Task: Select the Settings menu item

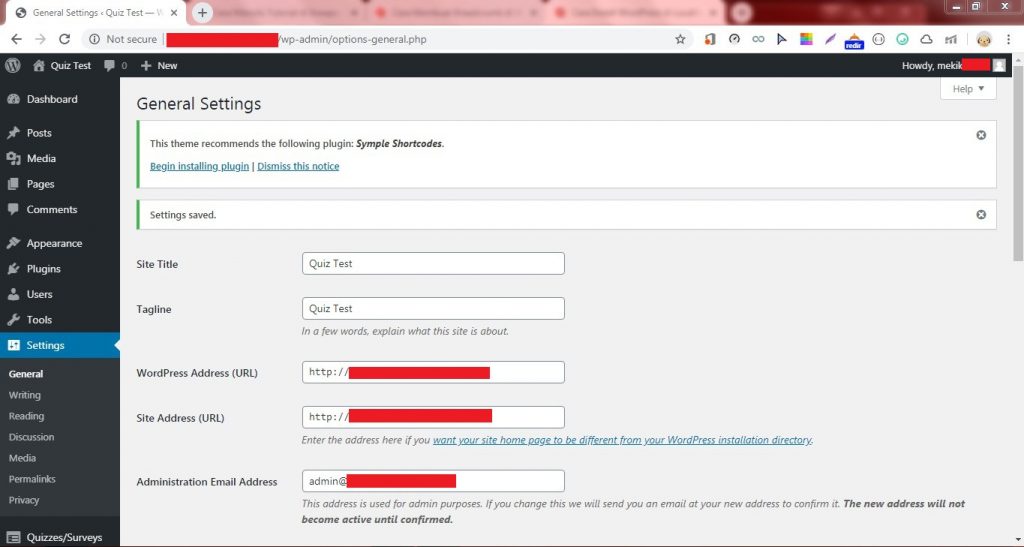Action: tap(59, 345)
